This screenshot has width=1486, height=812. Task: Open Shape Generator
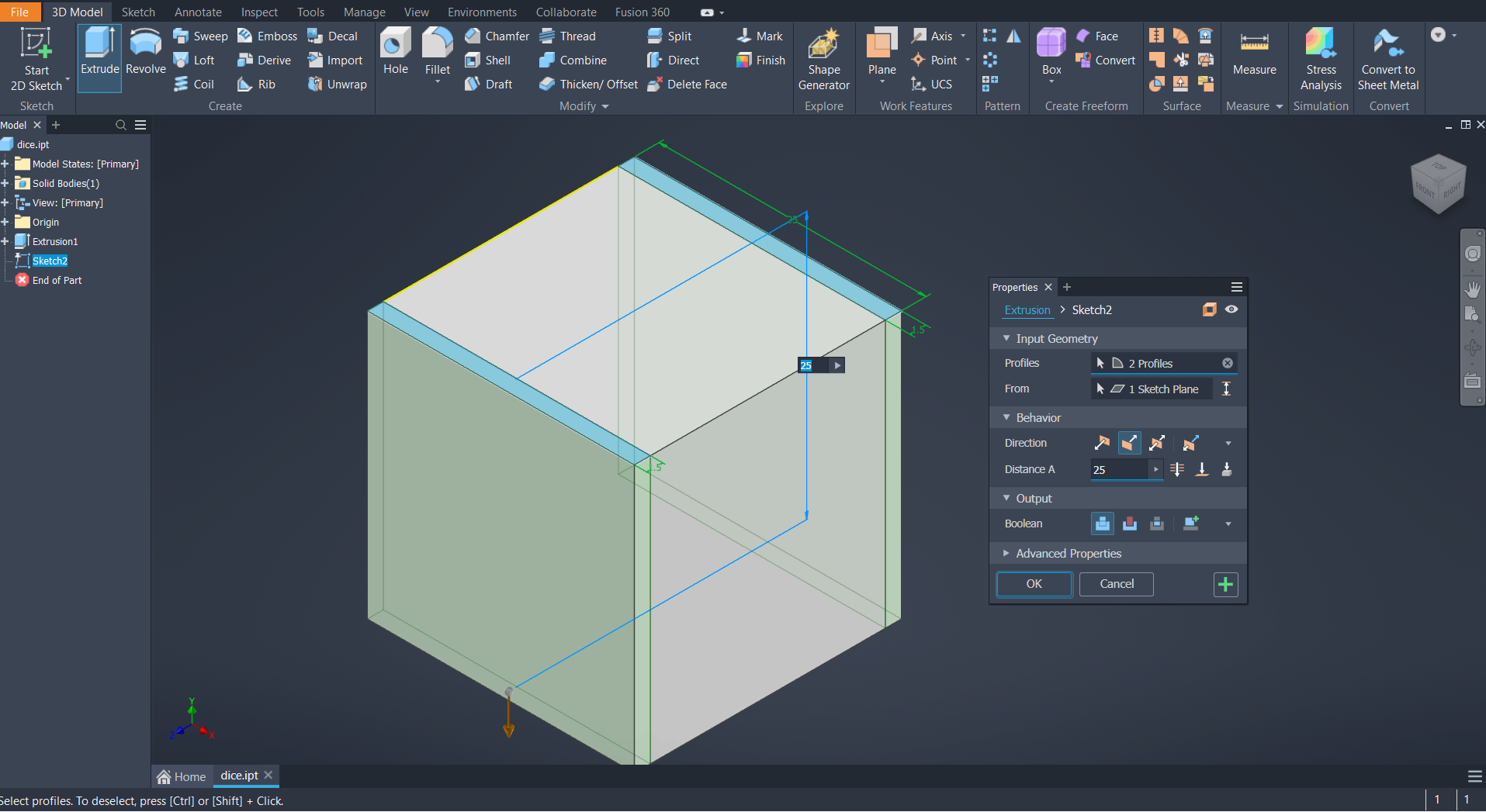[824, 60]
